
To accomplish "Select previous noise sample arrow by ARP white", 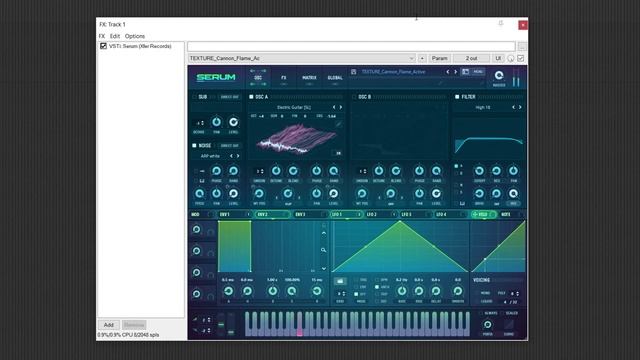I will [x=231, y=156].
